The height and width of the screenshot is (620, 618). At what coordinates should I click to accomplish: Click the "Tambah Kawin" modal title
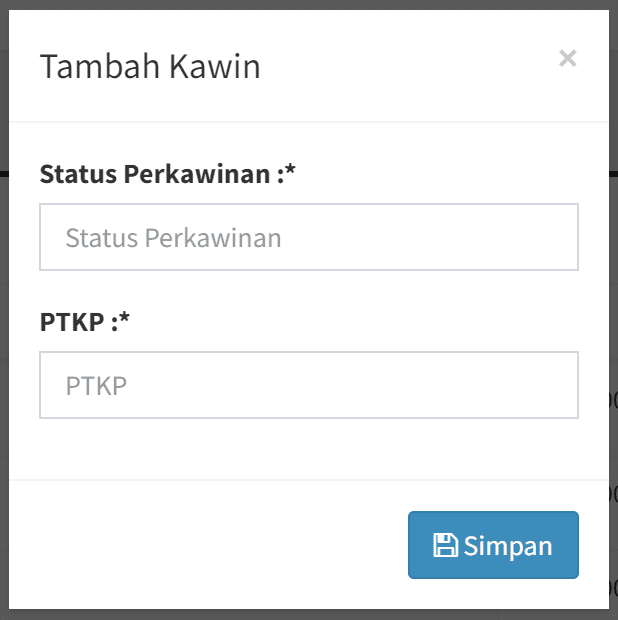pos(150,67)
